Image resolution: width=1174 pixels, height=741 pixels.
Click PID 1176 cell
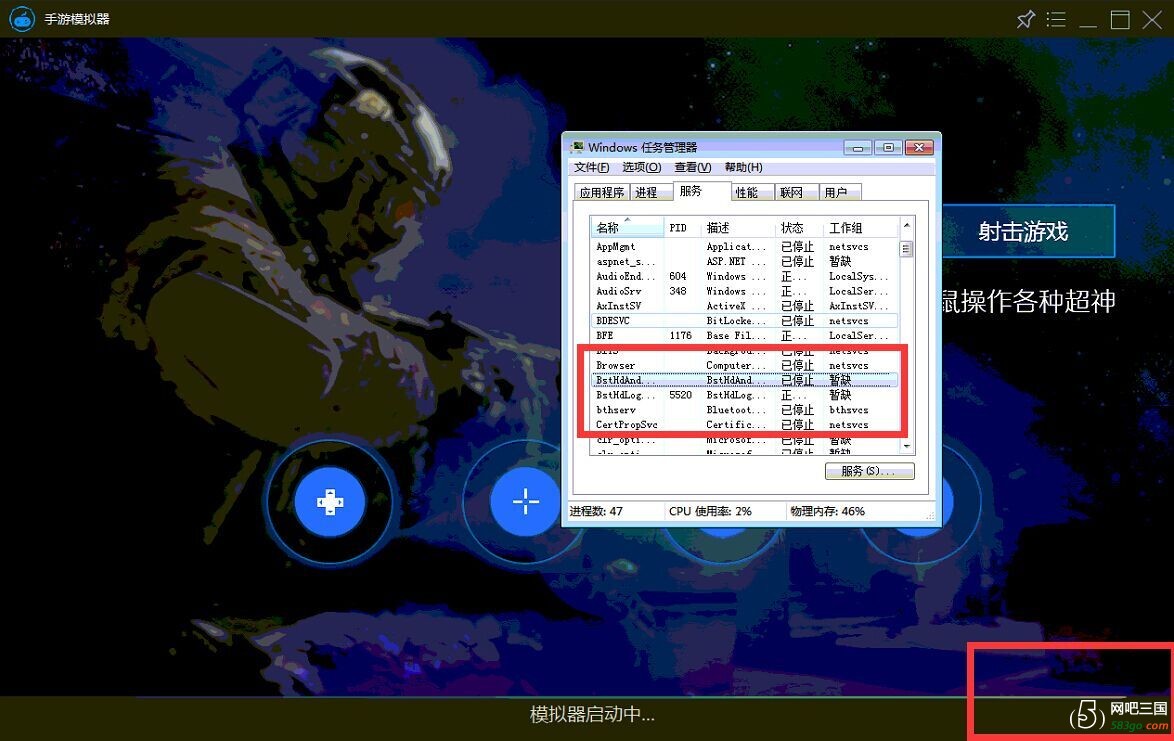(681, 335)
